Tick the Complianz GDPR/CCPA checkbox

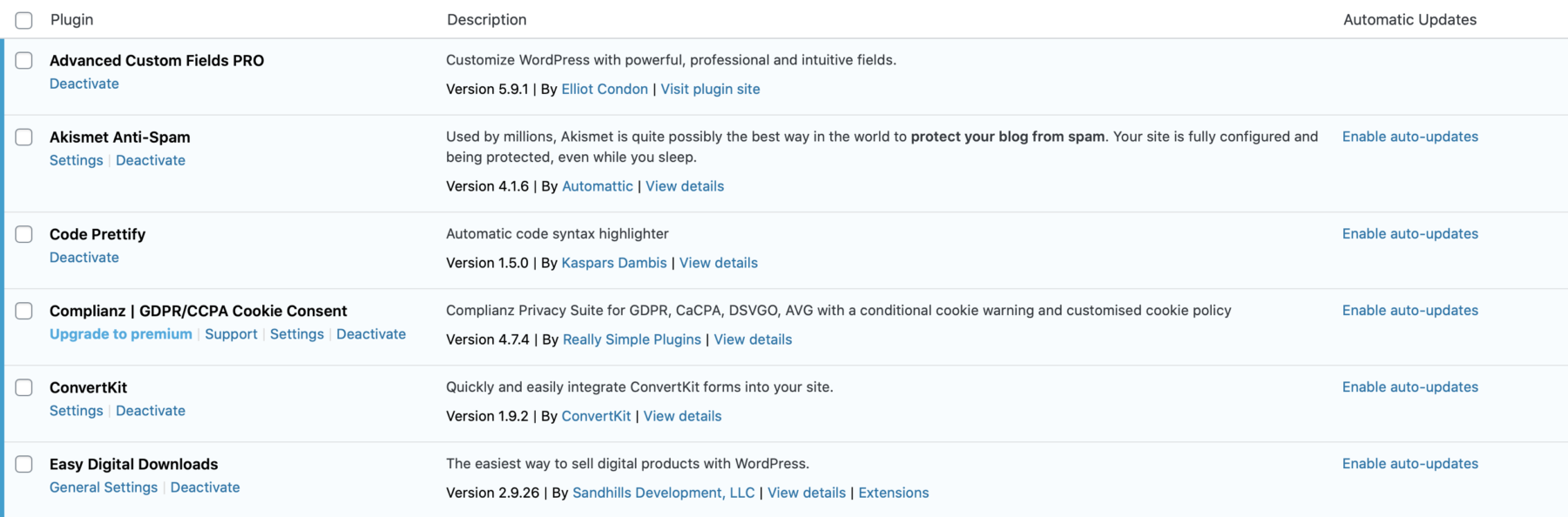[24, 312]
